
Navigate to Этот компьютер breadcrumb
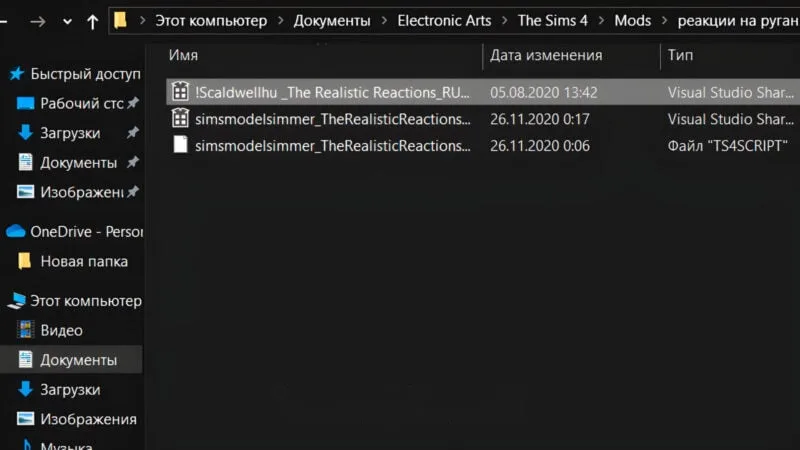[x=211, y=20]
